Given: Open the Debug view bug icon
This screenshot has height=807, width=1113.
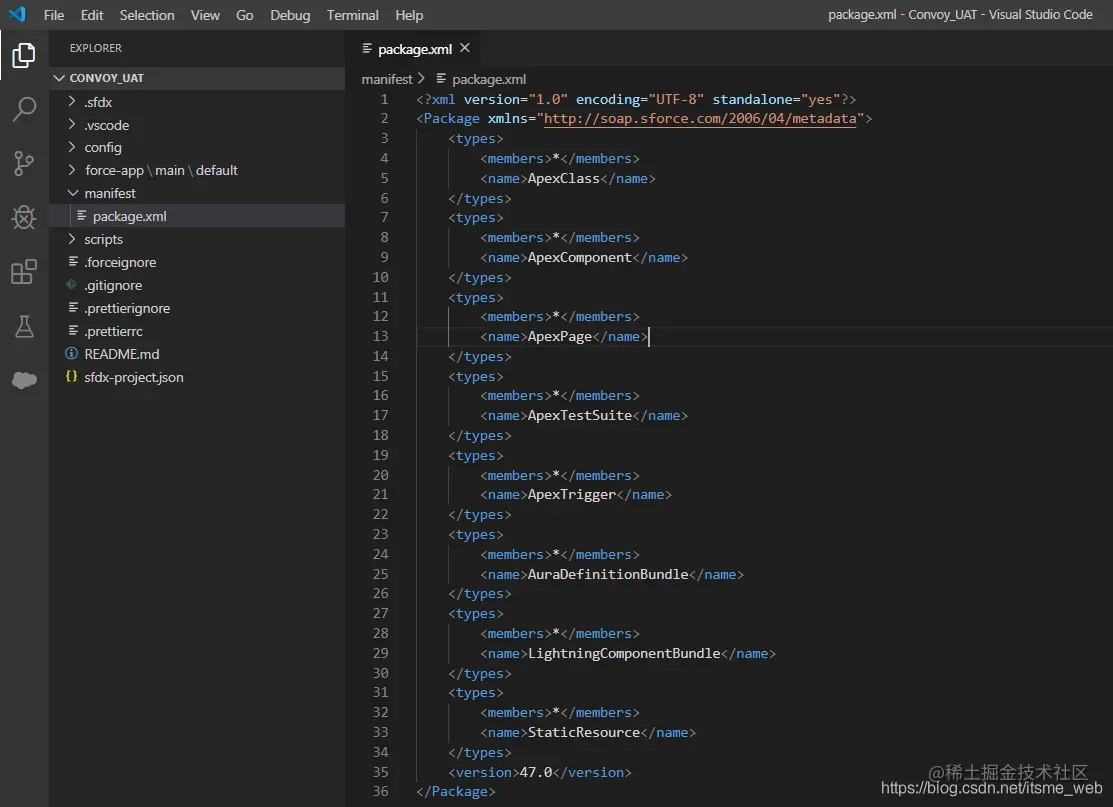Looking at the screenshot, I should 24,217.
